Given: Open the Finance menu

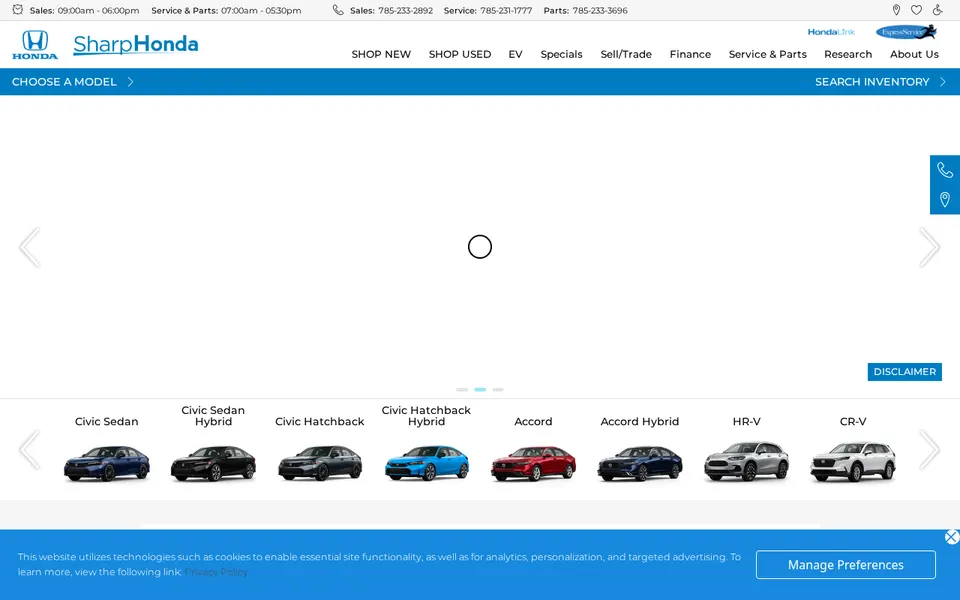Looking at the screenshot, I should [x=690, y=54].
